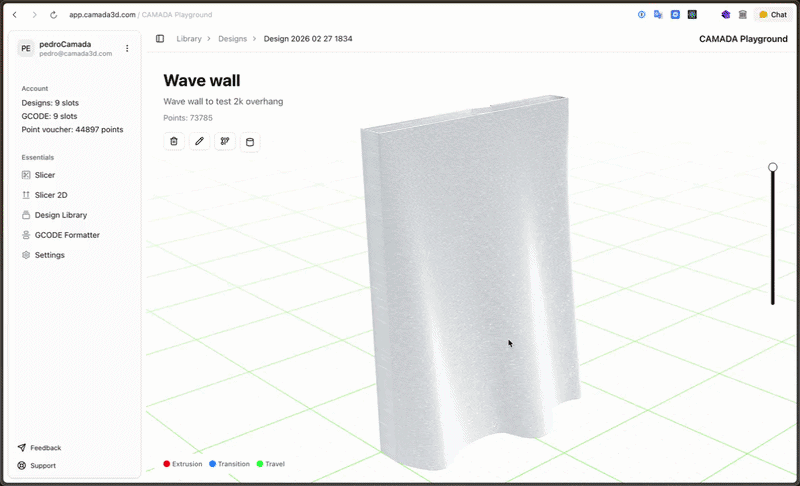
Task: Click pedro@camada3d.com email text
Action: [76, 54]
